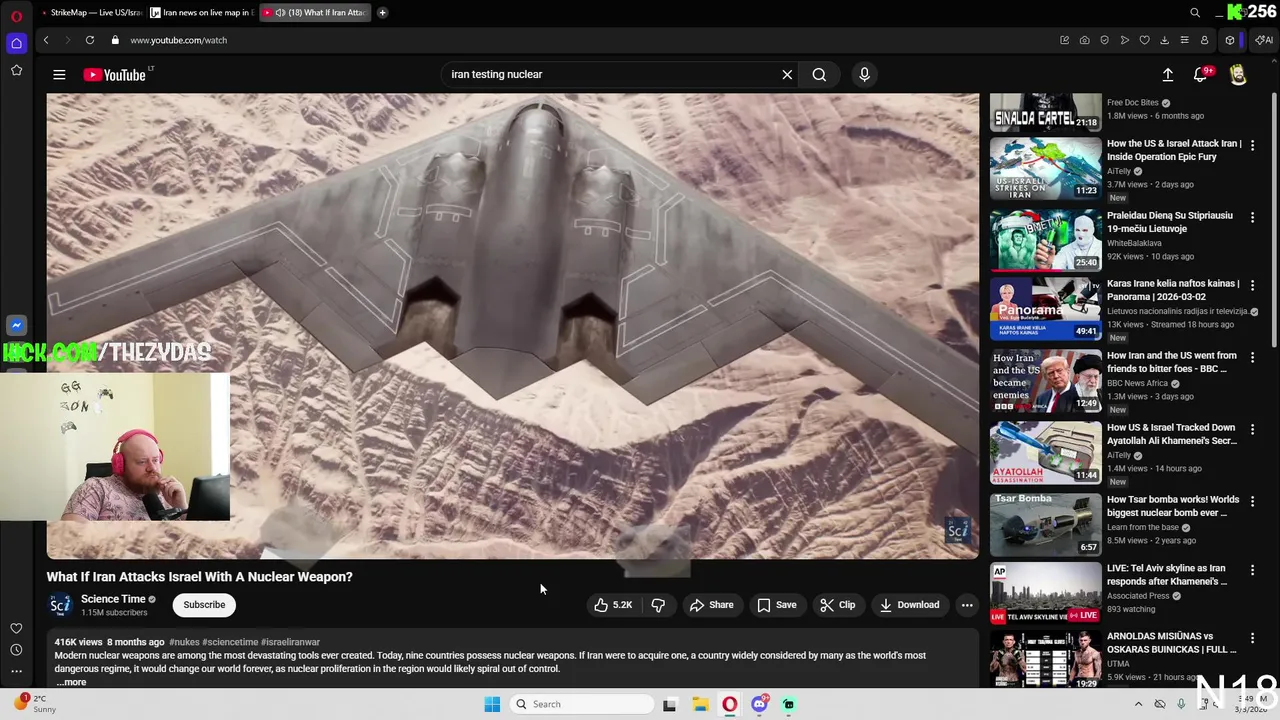Open the Opera shield privacy icon
This screenshot has width=1280, height=720.
click(x=1104, y=40)
